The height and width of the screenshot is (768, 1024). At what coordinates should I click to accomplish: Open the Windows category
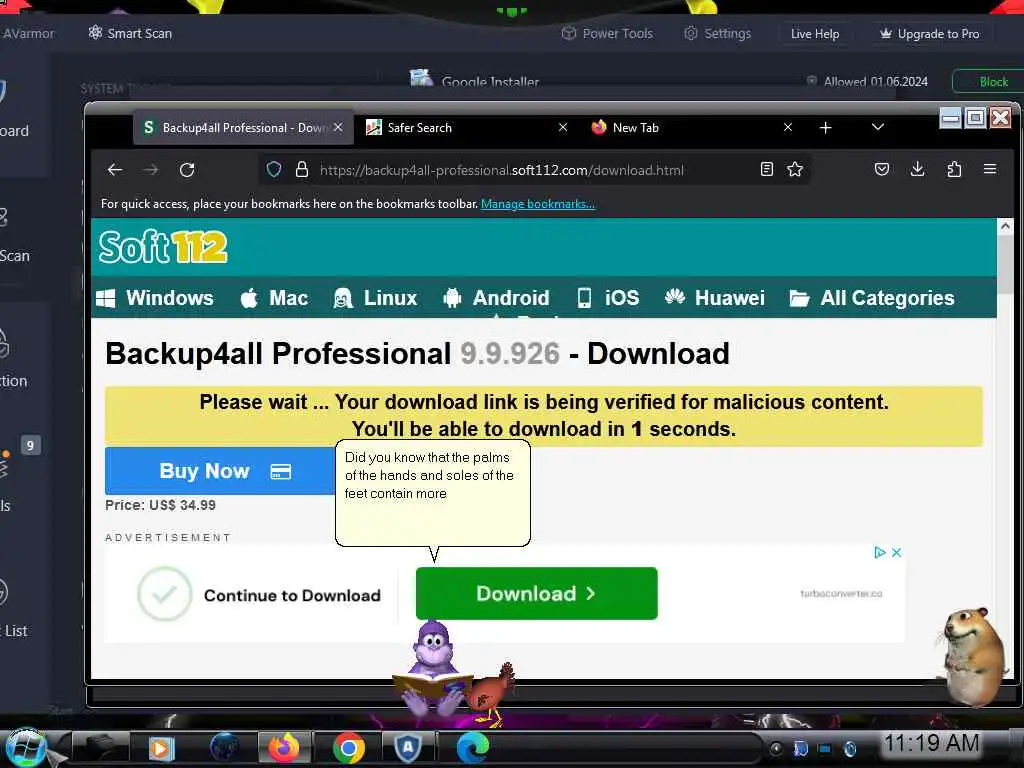point(155,298)
